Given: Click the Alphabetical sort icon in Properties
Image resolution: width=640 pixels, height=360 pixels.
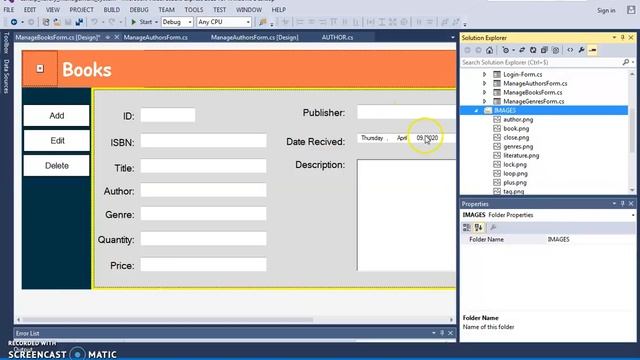Looking at the screenshot, I should click(478, 228).
